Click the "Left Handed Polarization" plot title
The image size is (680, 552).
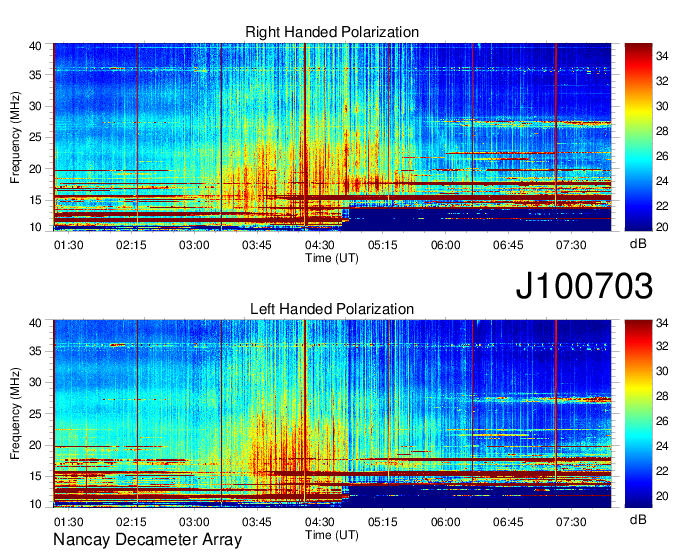[332, 309]
